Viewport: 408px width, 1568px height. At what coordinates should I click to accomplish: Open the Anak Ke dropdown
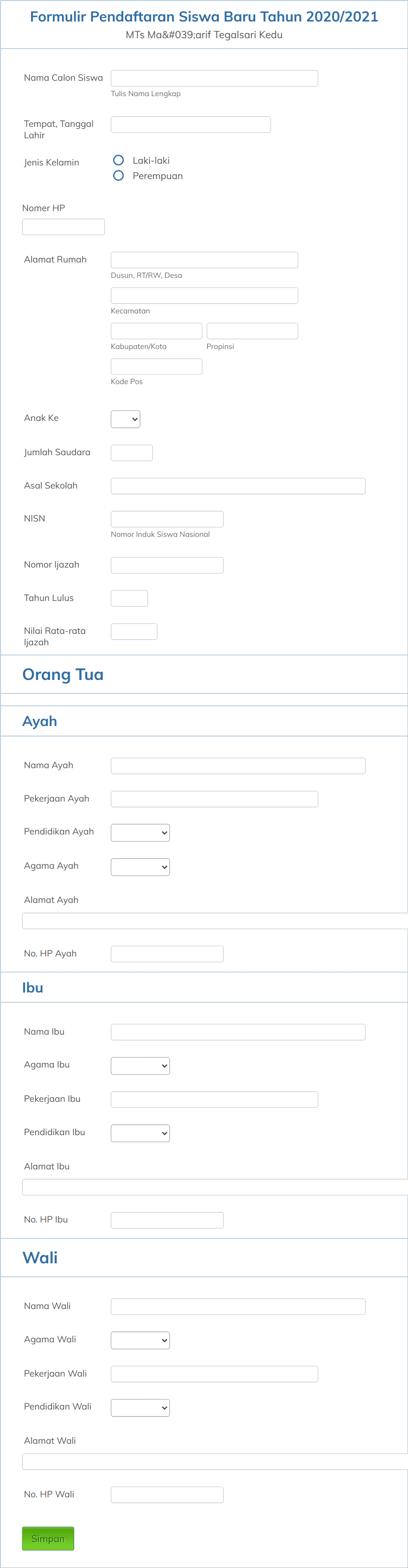pyautogui.click(x=125, y=419)
